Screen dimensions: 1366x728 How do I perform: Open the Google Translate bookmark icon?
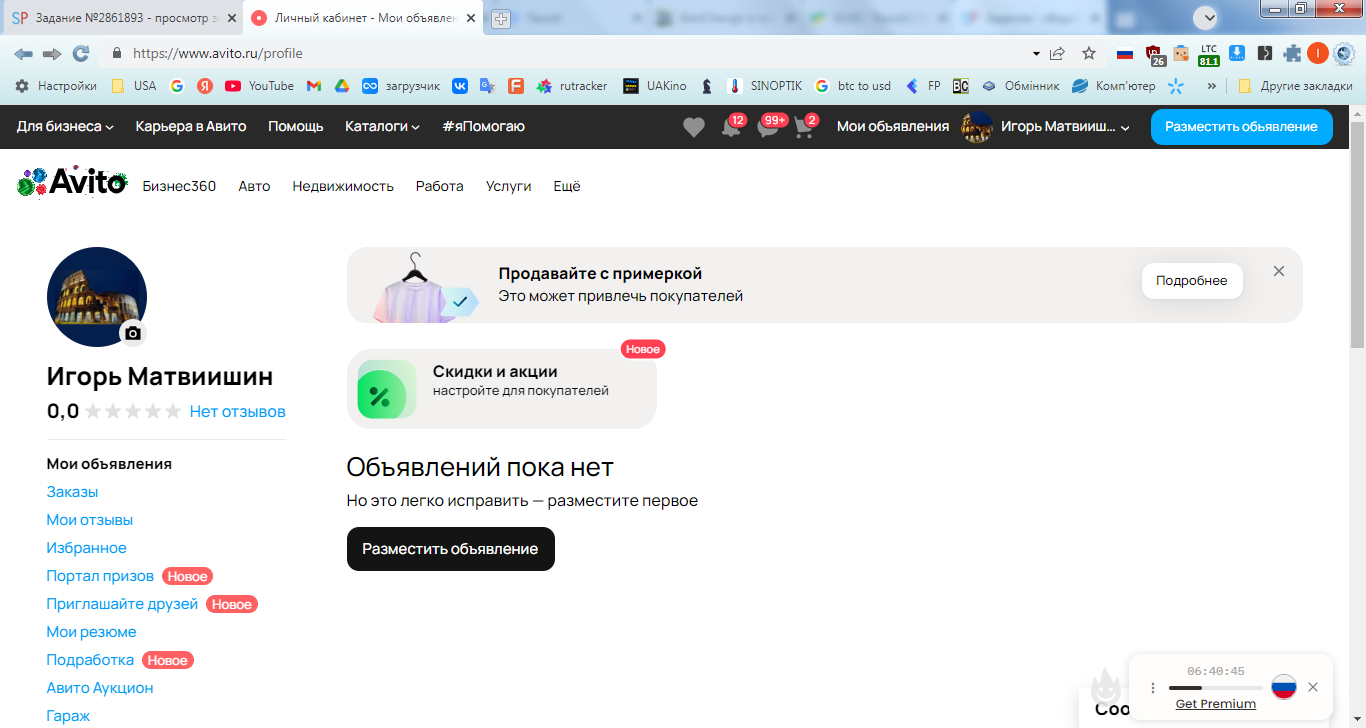[488, 86]
